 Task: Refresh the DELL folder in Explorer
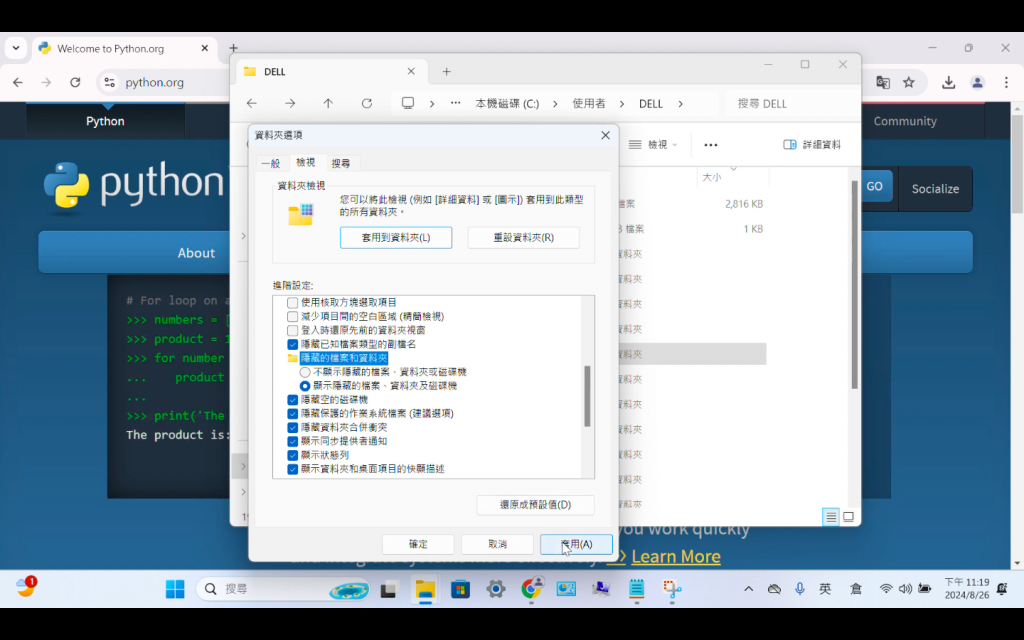coord(367,103)
